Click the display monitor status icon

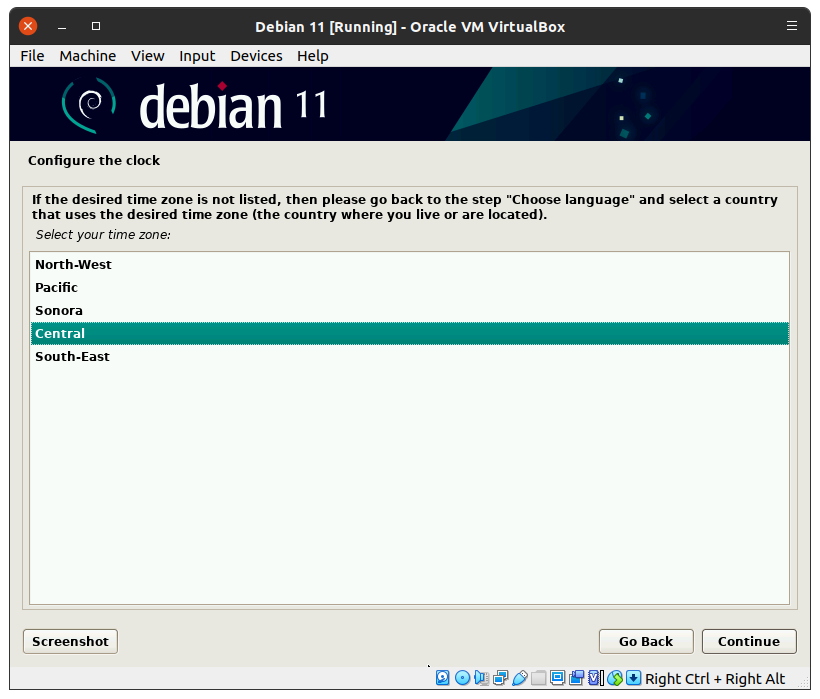(x=557, y=678)
